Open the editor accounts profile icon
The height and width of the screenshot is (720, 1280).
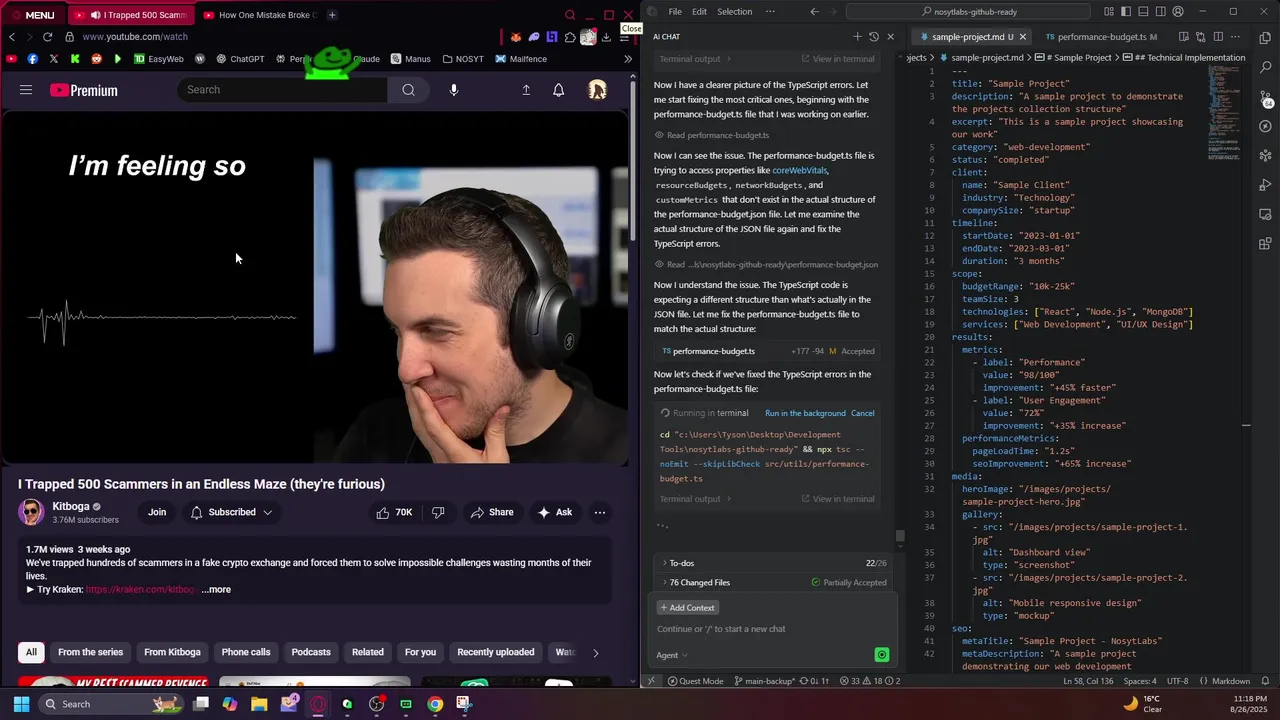[x=1178, y=12]
